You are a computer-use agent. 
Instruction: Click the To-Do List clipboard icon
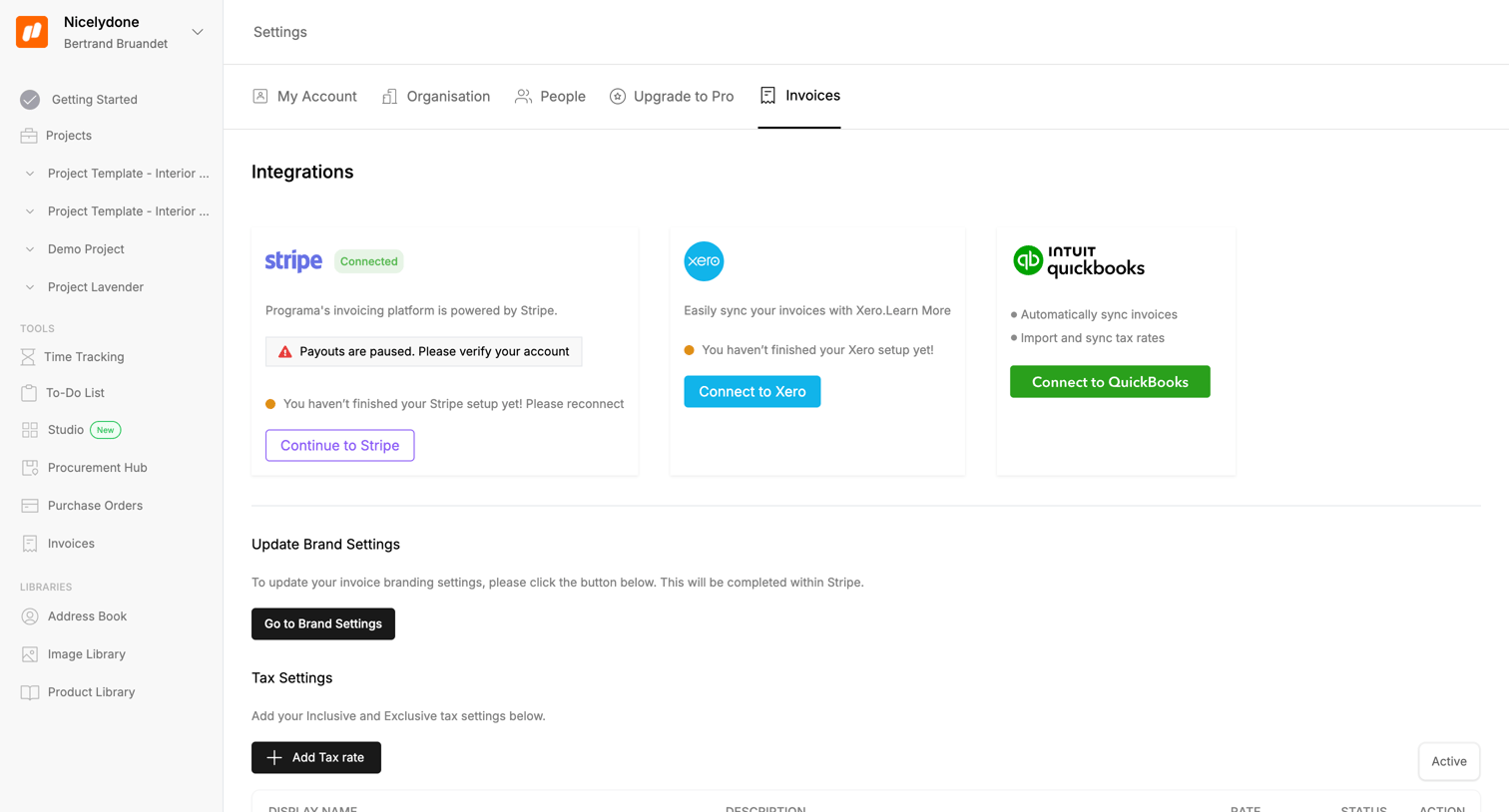click(29, 393)
